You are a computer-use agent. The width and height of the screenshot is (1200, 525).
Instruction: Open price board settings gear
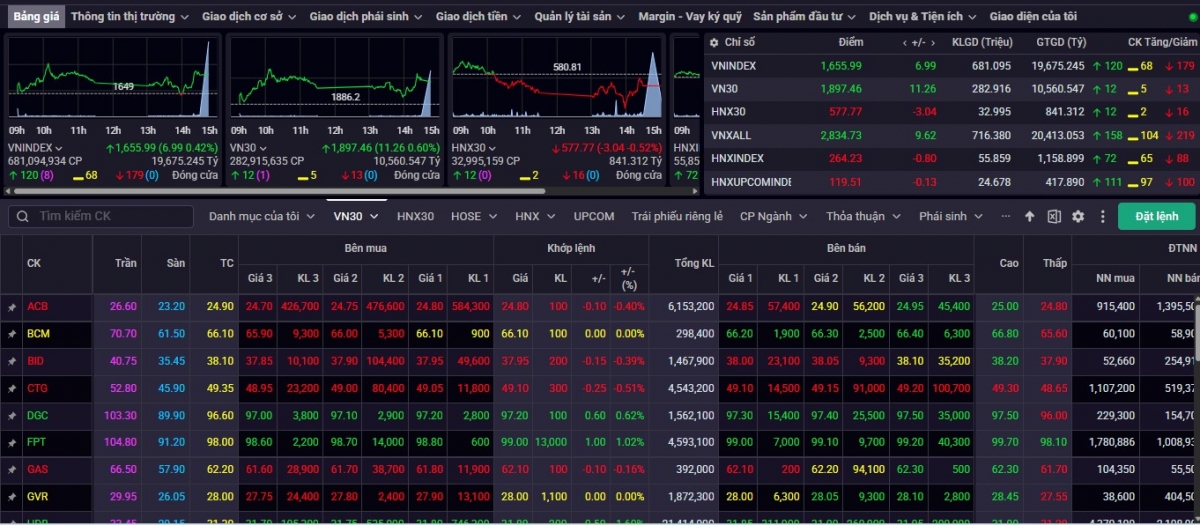pyautogui.click(x=1078, y=216)
